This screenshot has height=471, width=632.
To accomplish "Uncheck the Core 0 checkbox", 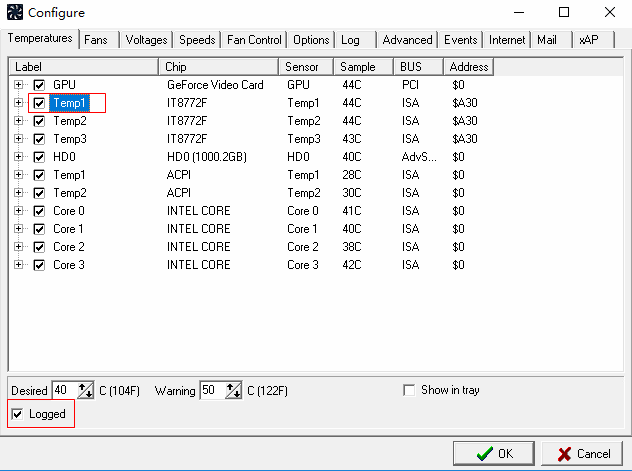I will [x=39, y=211].
